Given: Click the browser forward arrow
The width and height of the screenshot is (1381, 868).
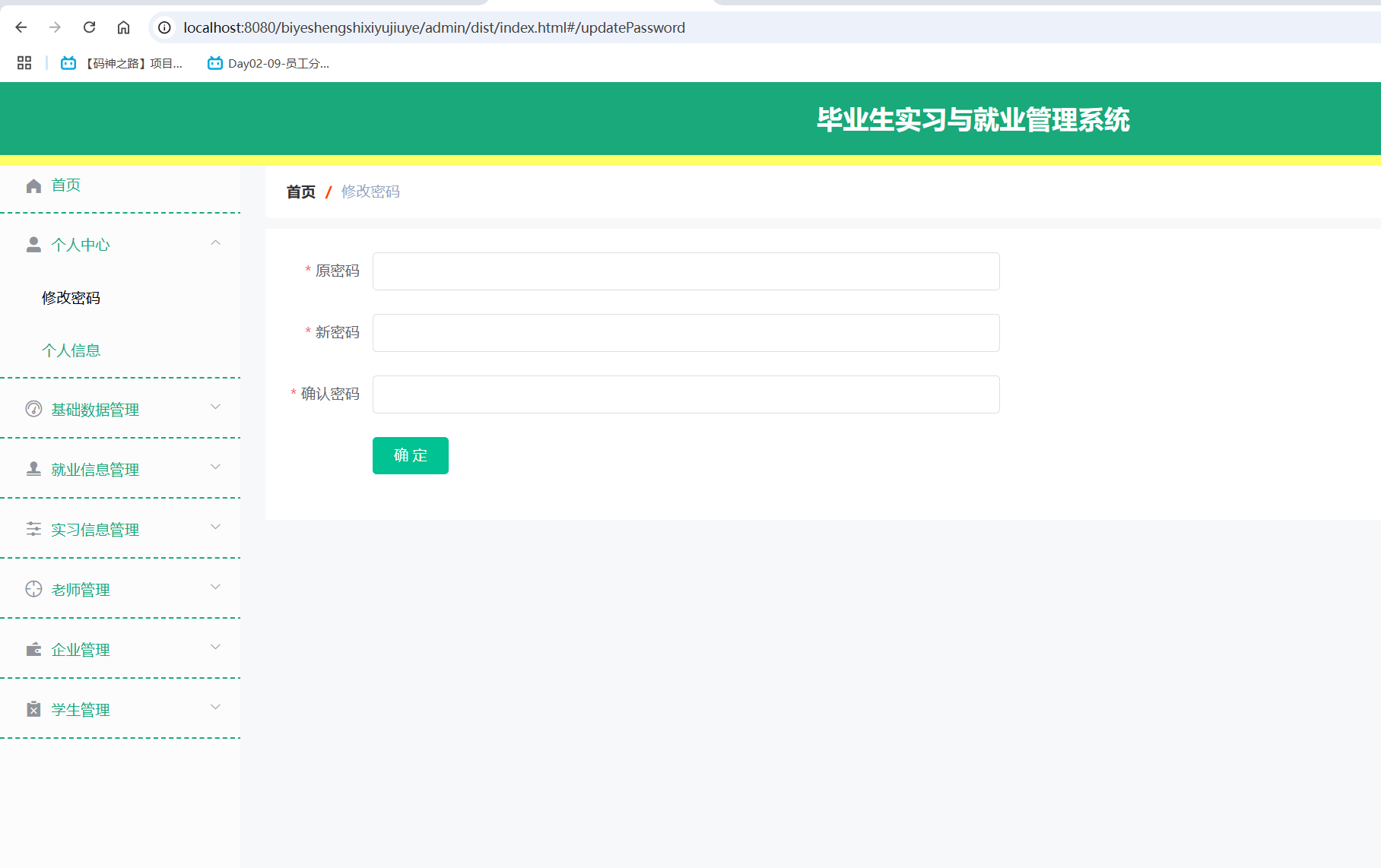Looking at the screenshot, I should coord(55,27).
